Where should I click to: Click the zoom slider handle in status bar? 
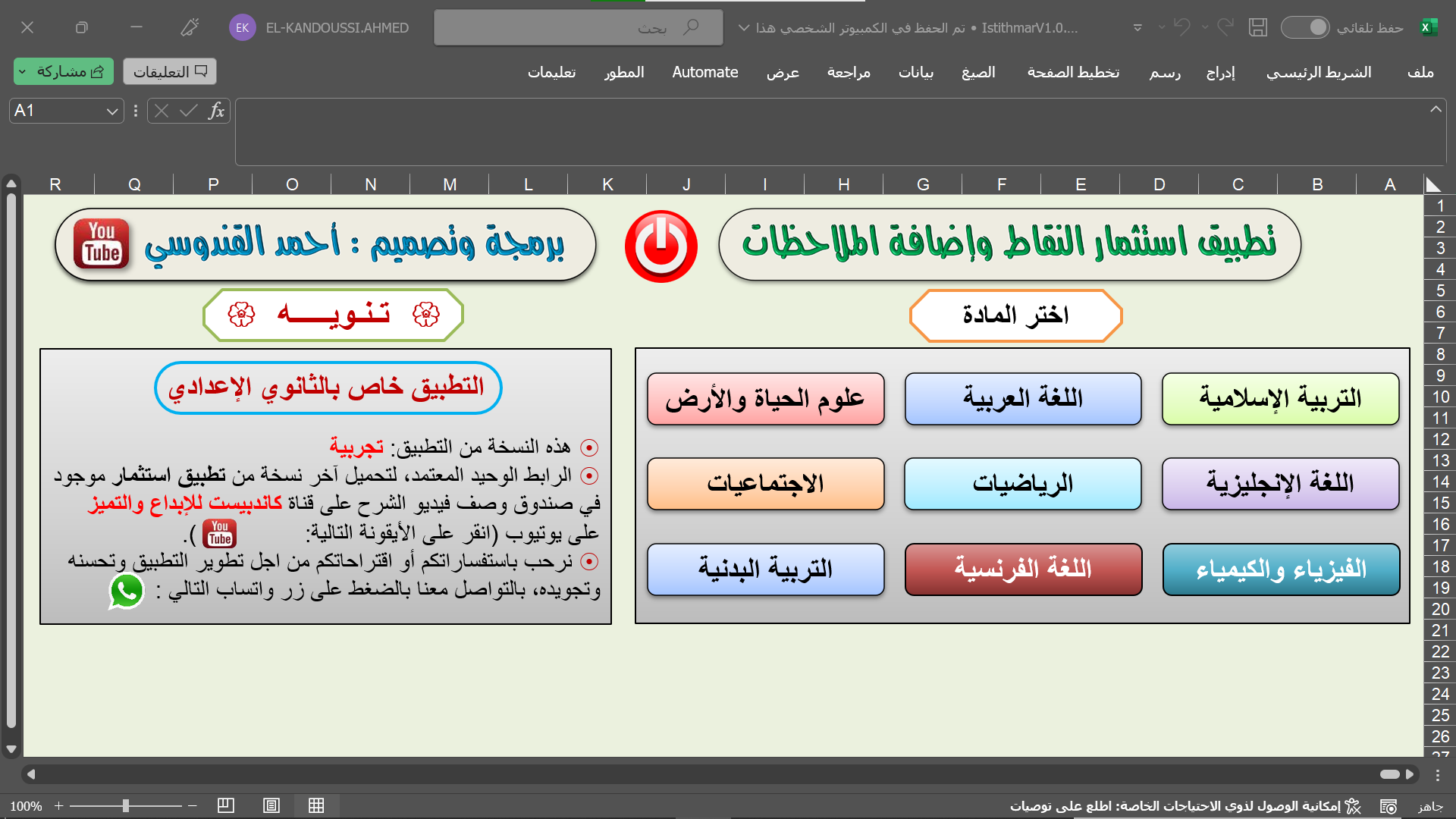tap(126, 805)
